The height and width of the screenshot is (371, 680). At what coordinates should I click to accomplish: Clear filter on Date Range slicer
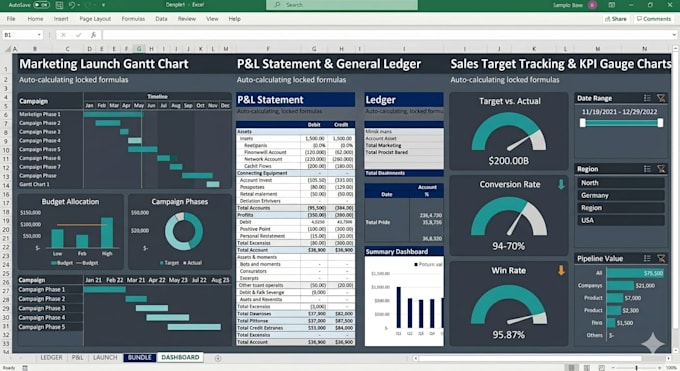click(x=661, y=98)
